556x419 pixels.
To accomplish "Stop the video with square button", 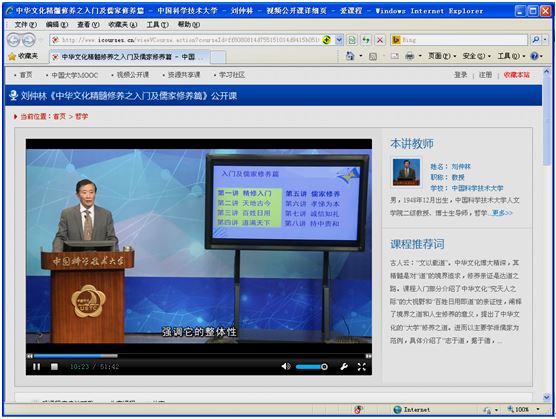I will click(x=54, y=367).
